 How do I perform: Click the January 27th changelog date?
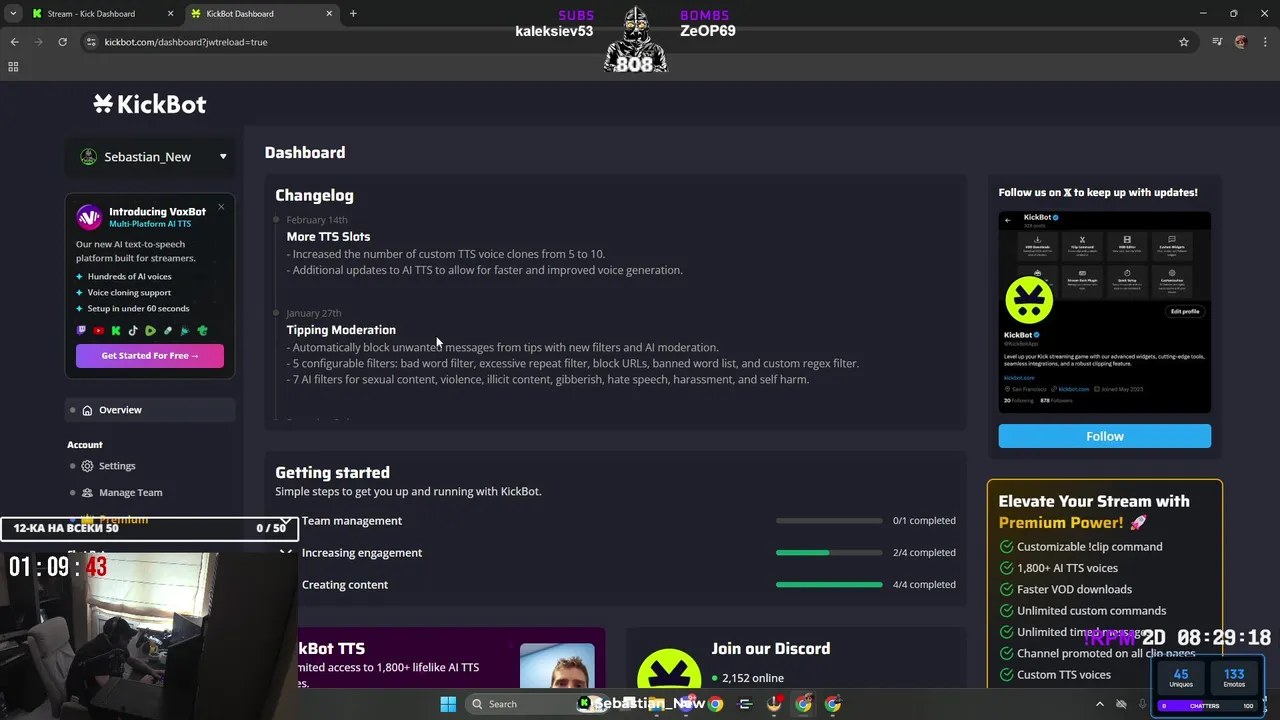314,313
